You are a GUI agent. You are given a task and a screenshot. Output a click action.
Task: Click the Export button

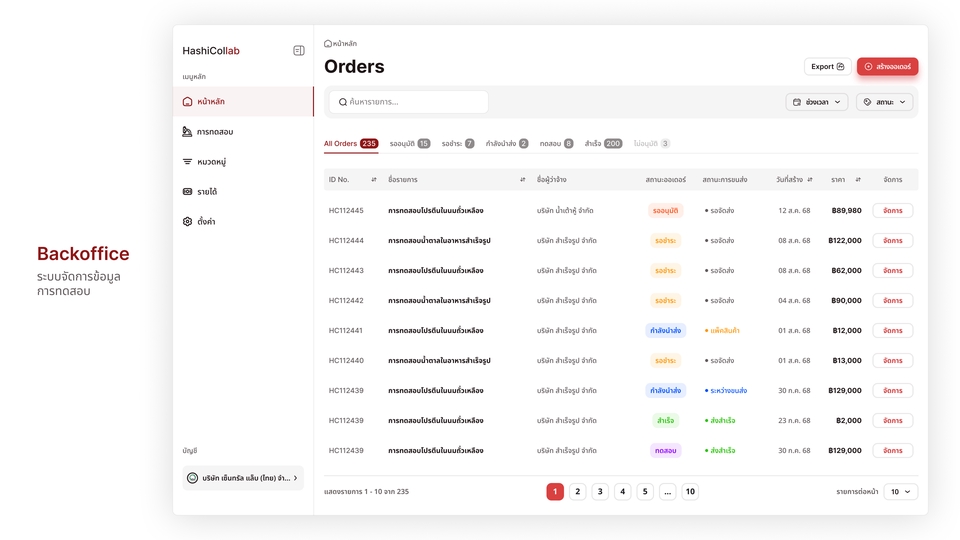pos(827,67)
